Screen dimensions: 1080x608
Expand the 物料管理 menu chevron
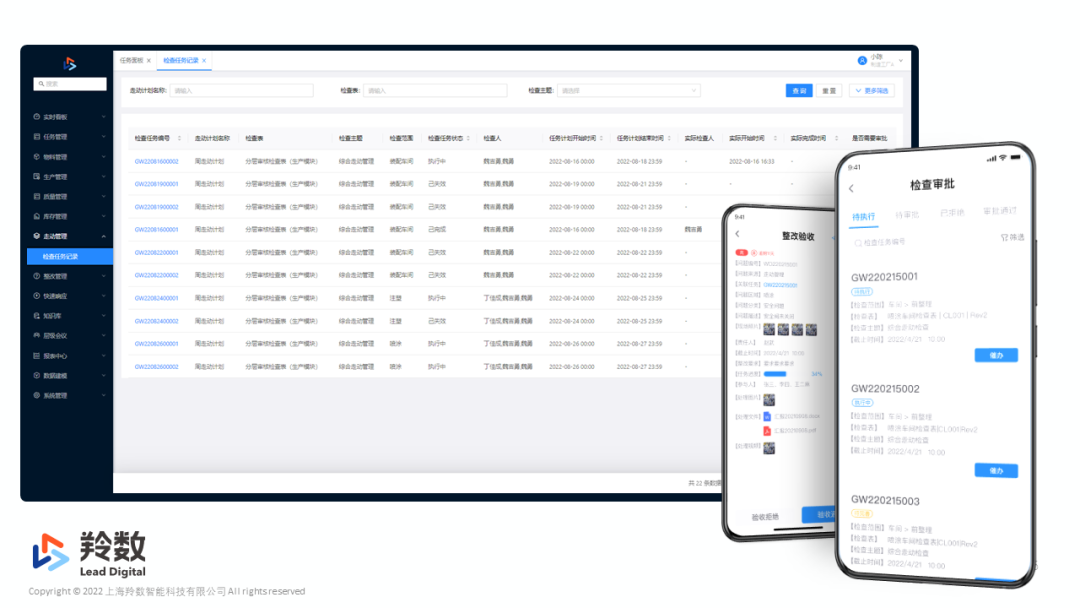pos(103,156)
